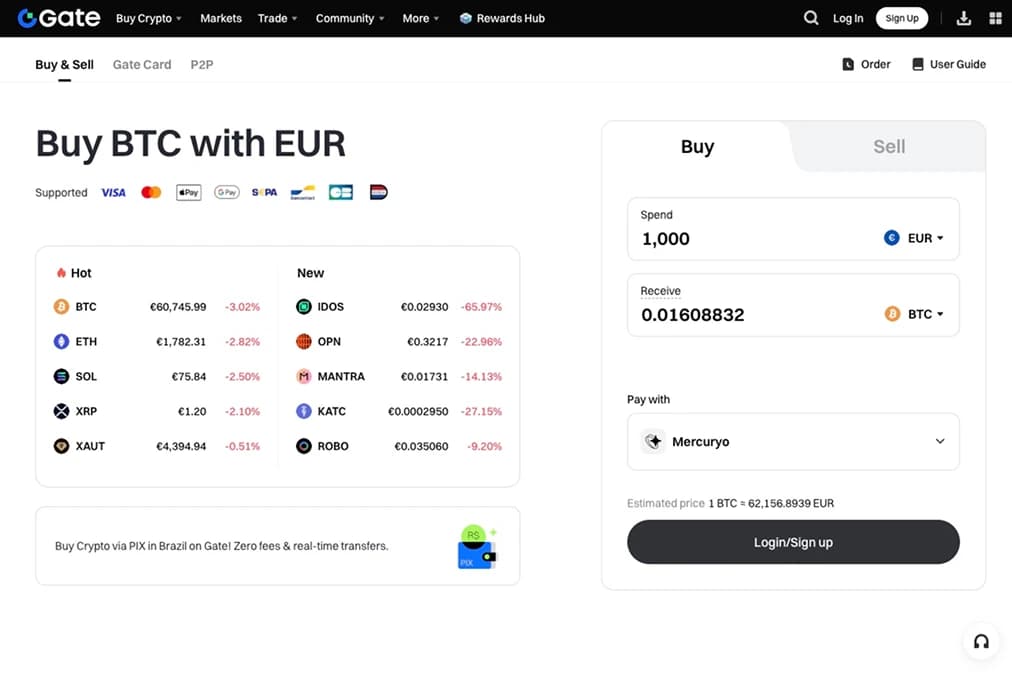Click the User Guide book icon

[x=918, y=64]
